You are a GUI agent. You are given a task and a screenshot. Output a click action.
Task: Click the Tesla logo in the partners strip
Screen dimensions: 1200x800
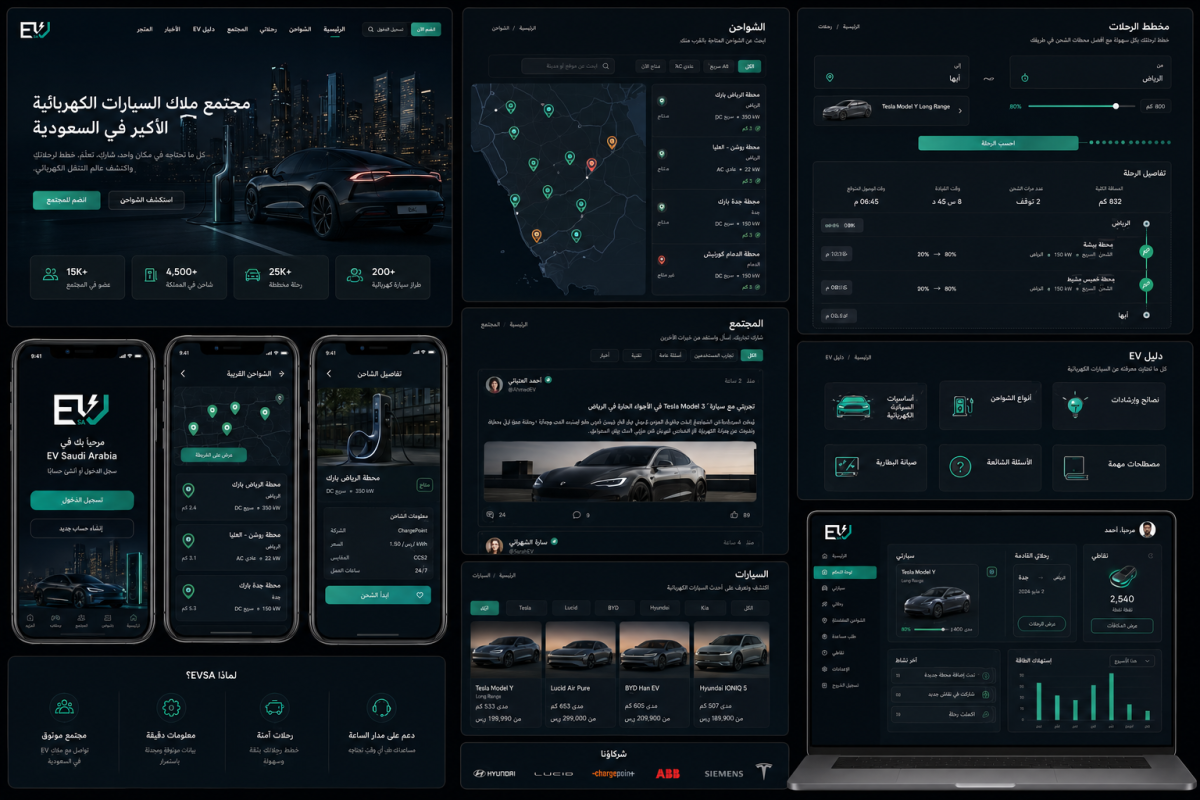pos(764,772)
